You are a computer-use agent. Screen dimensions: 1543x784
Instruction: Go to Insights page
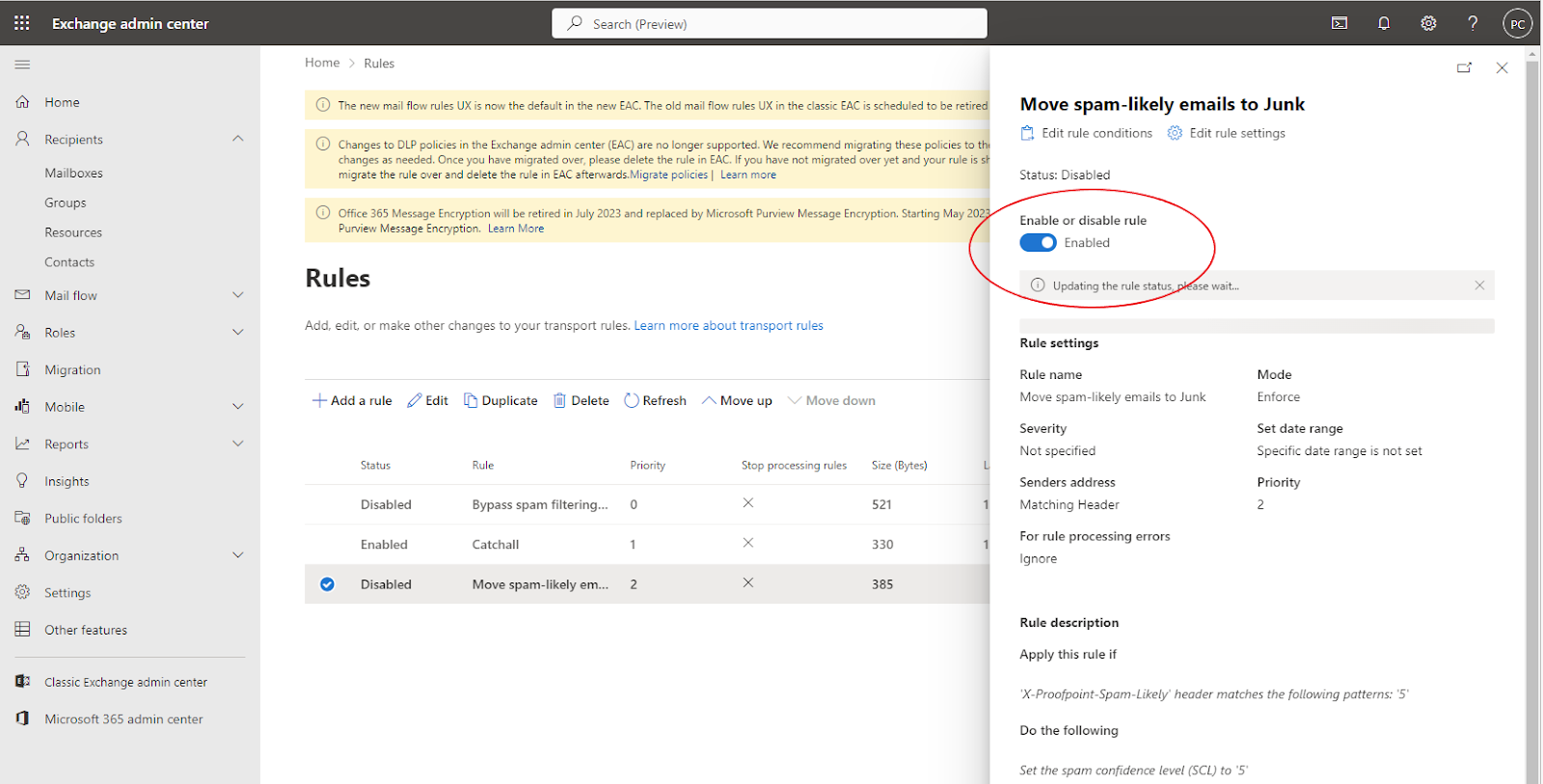67,481
